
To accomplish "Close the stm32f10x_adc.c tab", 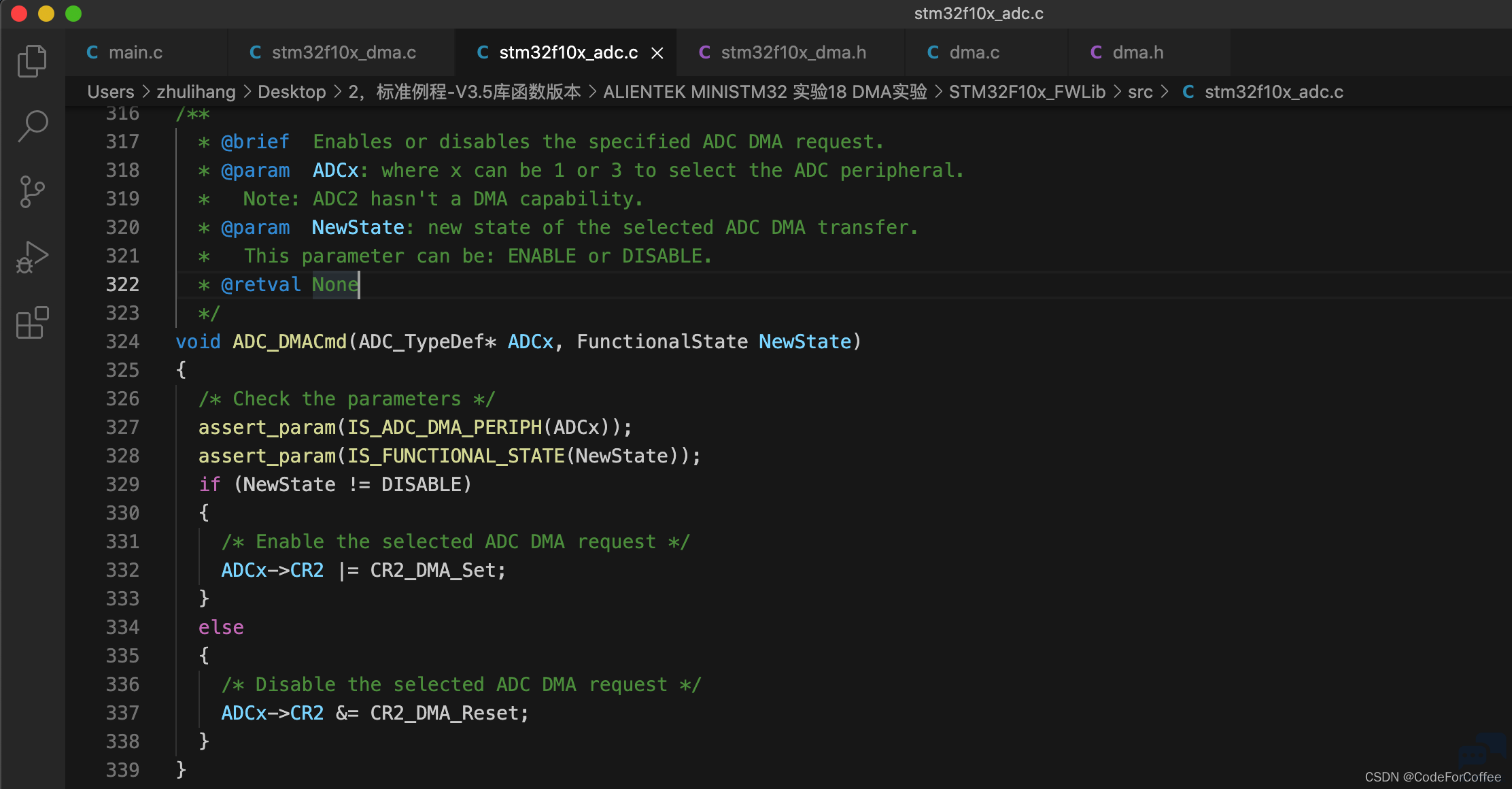I will pos(657,53).
